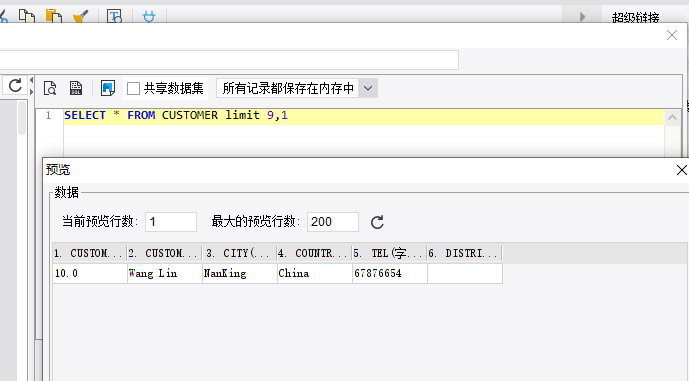The height and width of the screenshot is (381, 689).
Task: Click the refresh icon beside left panel
Action: 15,85
